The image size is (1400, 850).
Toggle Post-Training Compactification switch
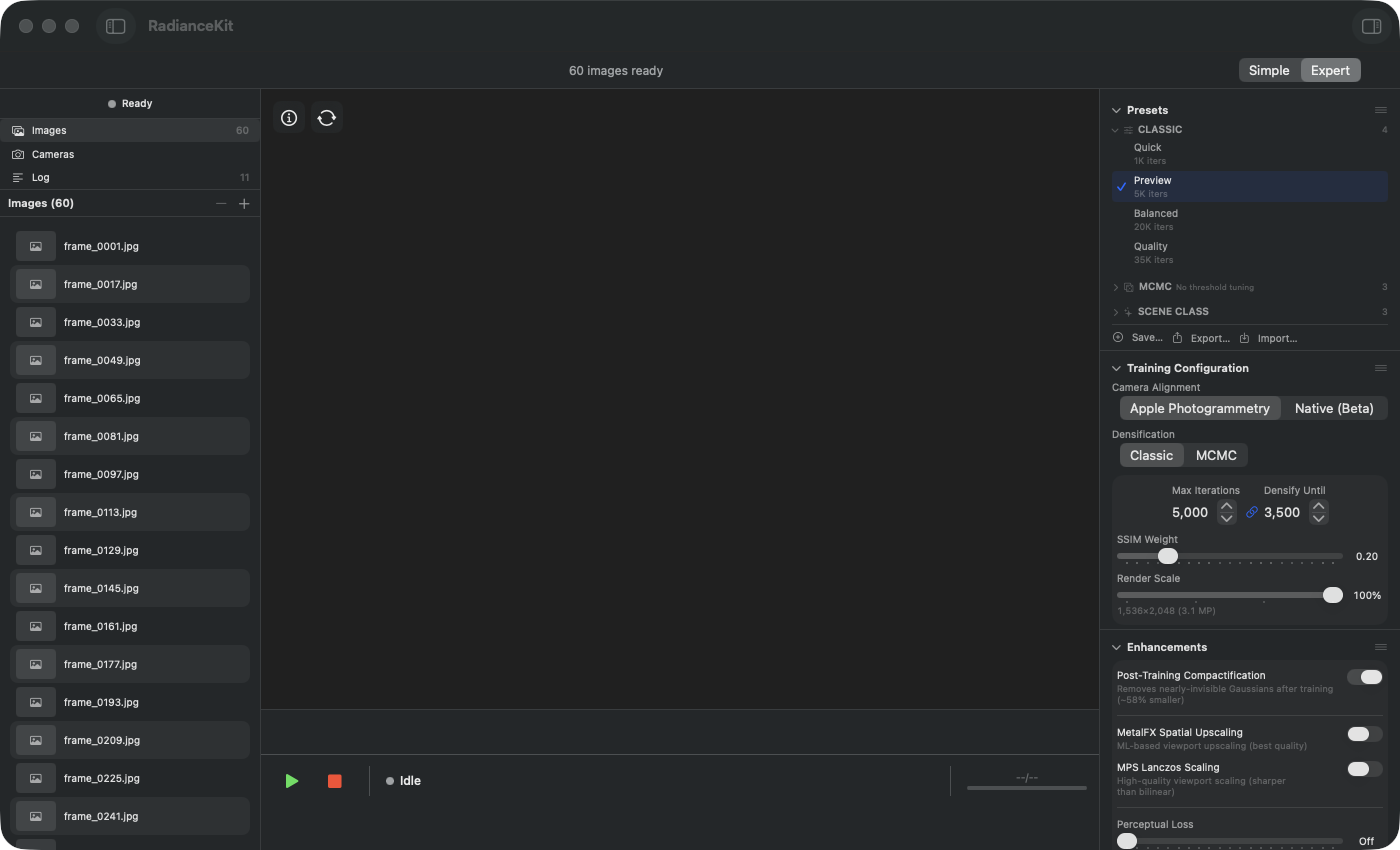[x=1365, y=677]
